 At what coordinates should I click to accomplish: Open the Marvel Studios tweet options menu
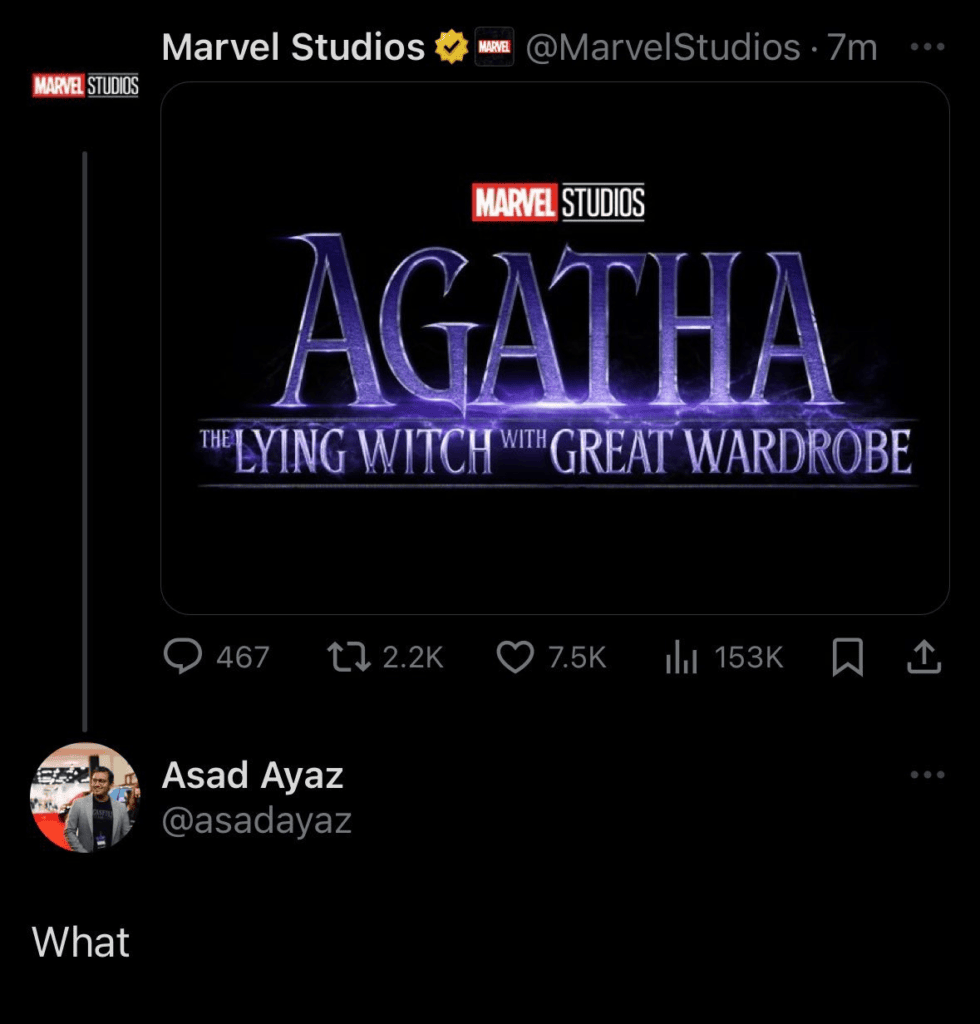click(927, 47)
